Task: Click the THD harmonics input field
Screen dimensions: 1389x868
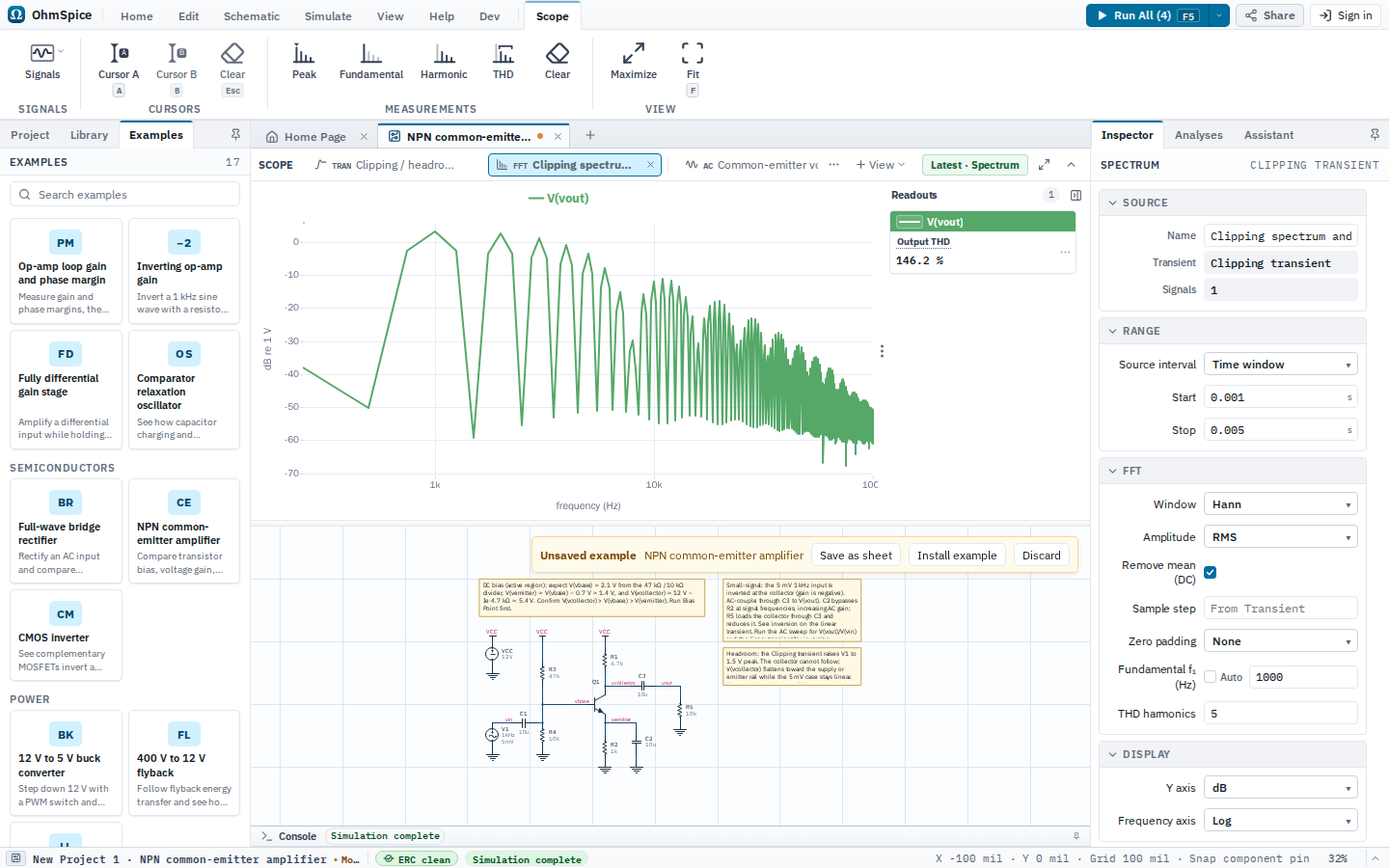Action: pyautogui.click(x=1281, y=714)
